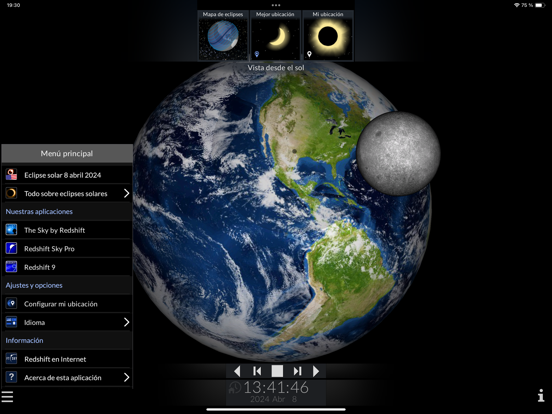Open the Idioma language option
The width and height of the screenshot is (552, 414).
67,322
